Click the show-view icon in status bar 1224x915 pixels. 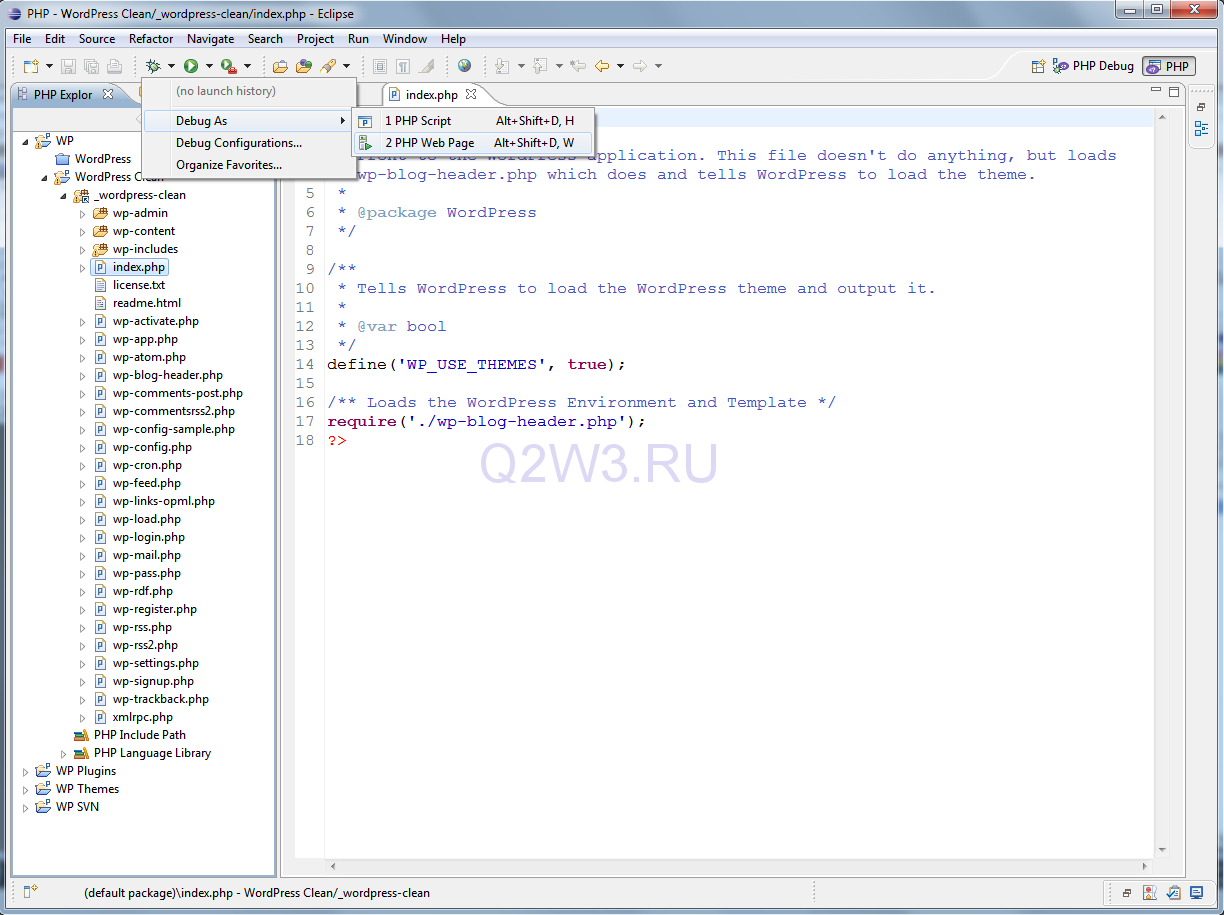[x=30, y=891]
